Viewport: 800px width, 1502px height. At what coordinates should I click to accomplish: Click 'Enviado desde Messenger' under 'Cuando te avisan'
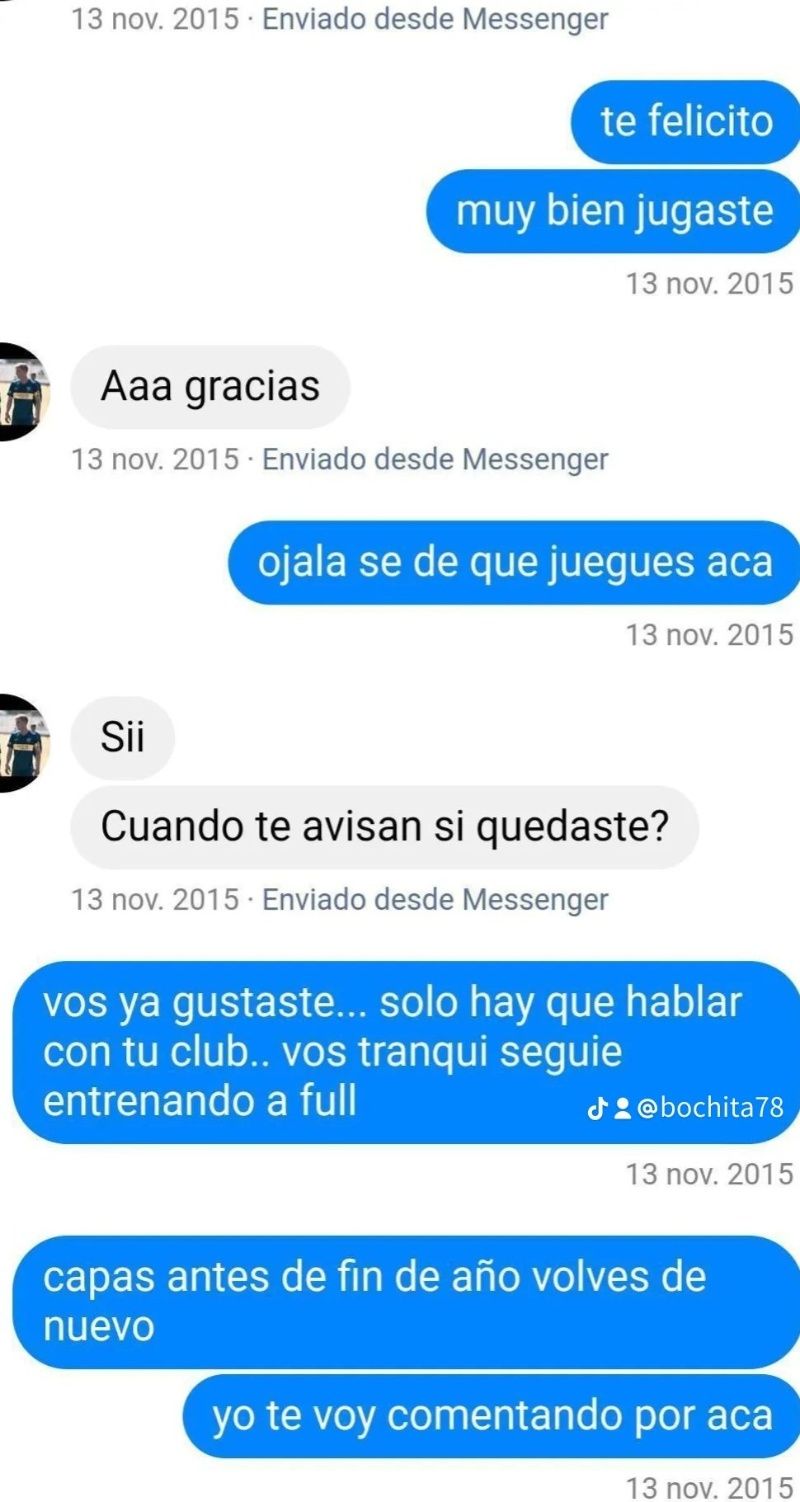coord(435,899)
